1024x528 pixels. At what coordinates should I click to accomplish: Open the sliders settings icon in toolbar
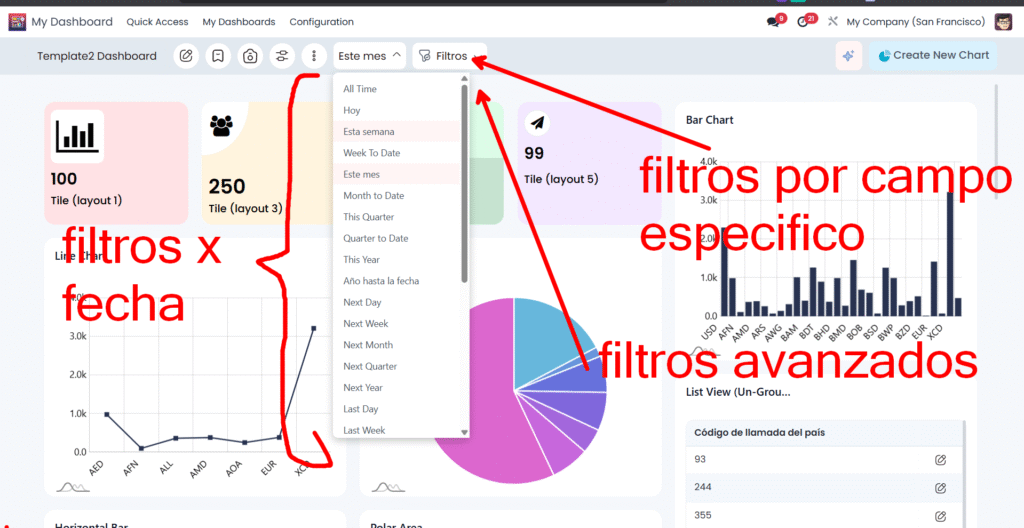click(282, 56)
